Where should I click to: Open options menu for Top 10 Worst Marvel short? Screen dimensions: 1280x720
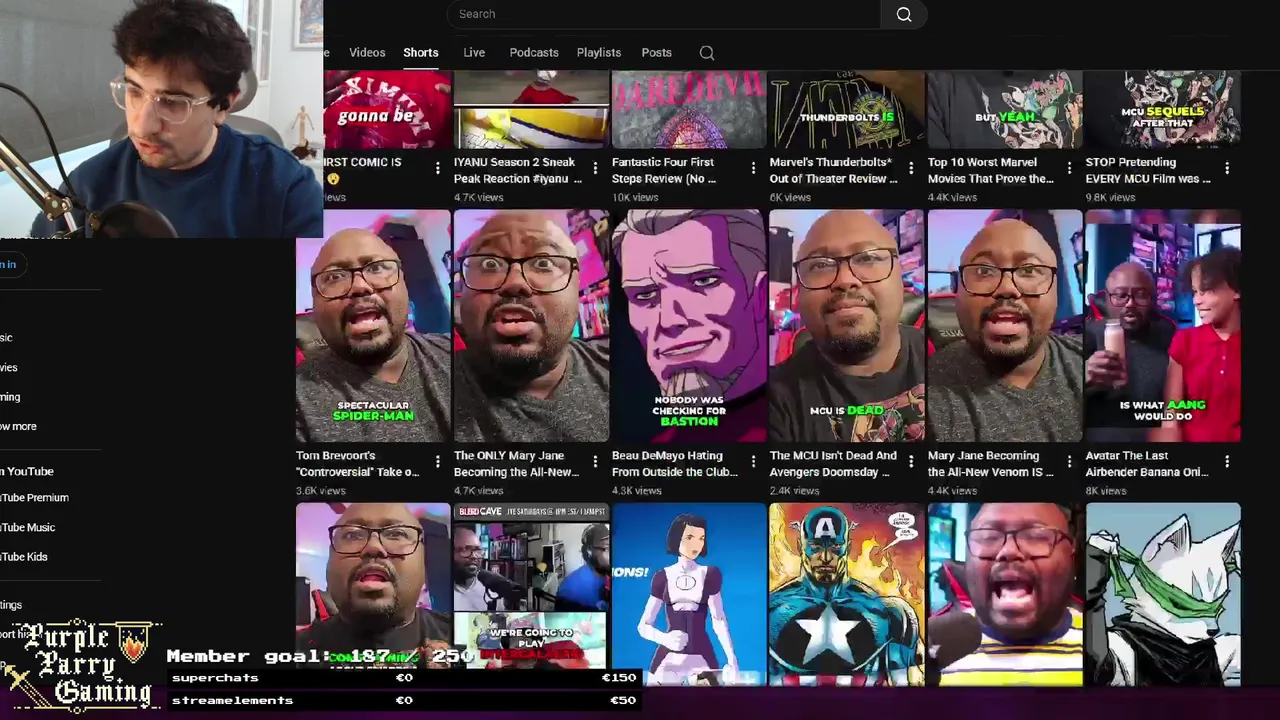point(1069,168)
